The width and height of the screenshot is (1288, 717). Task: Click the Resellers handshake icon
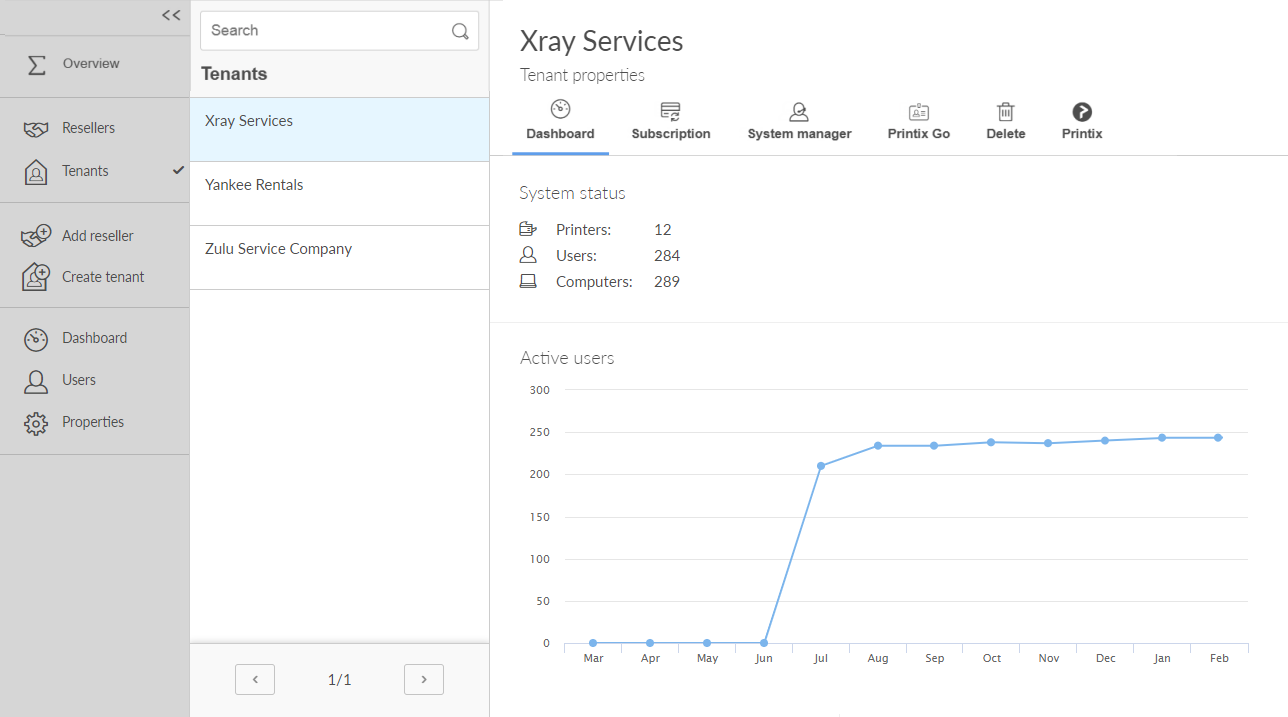click(36, 129)
